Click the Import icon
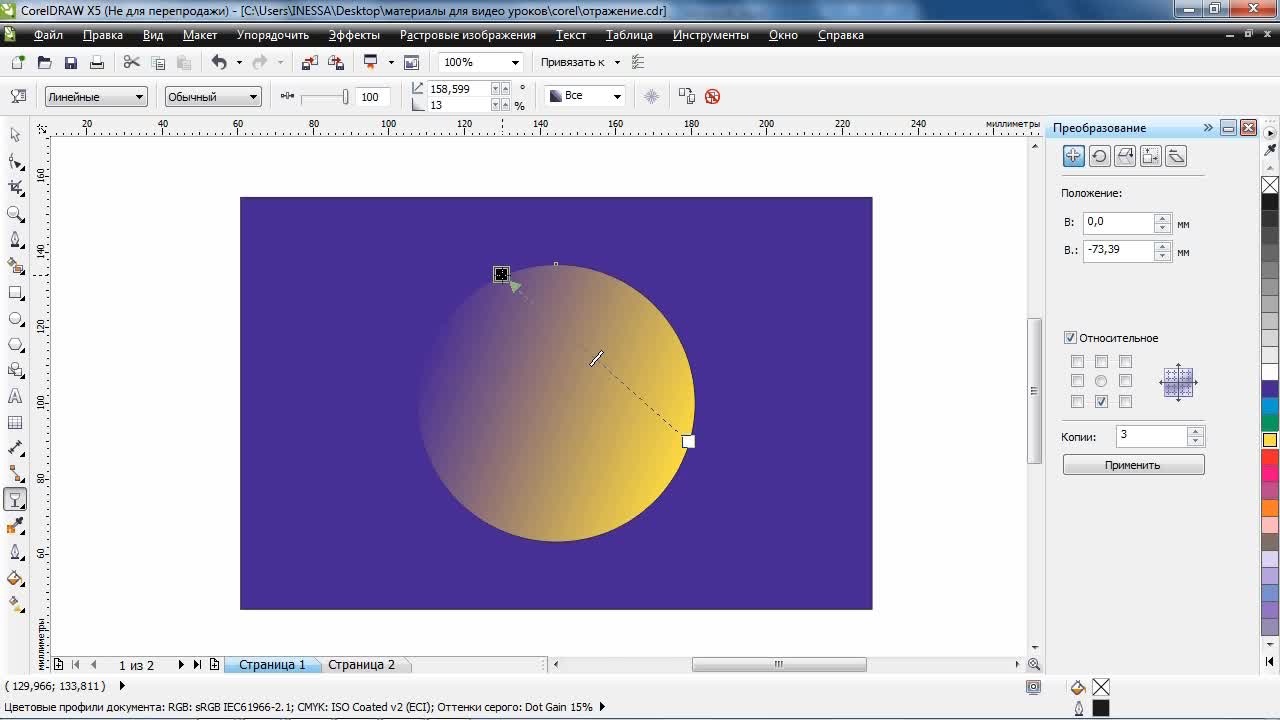 (x=309, y=62)
